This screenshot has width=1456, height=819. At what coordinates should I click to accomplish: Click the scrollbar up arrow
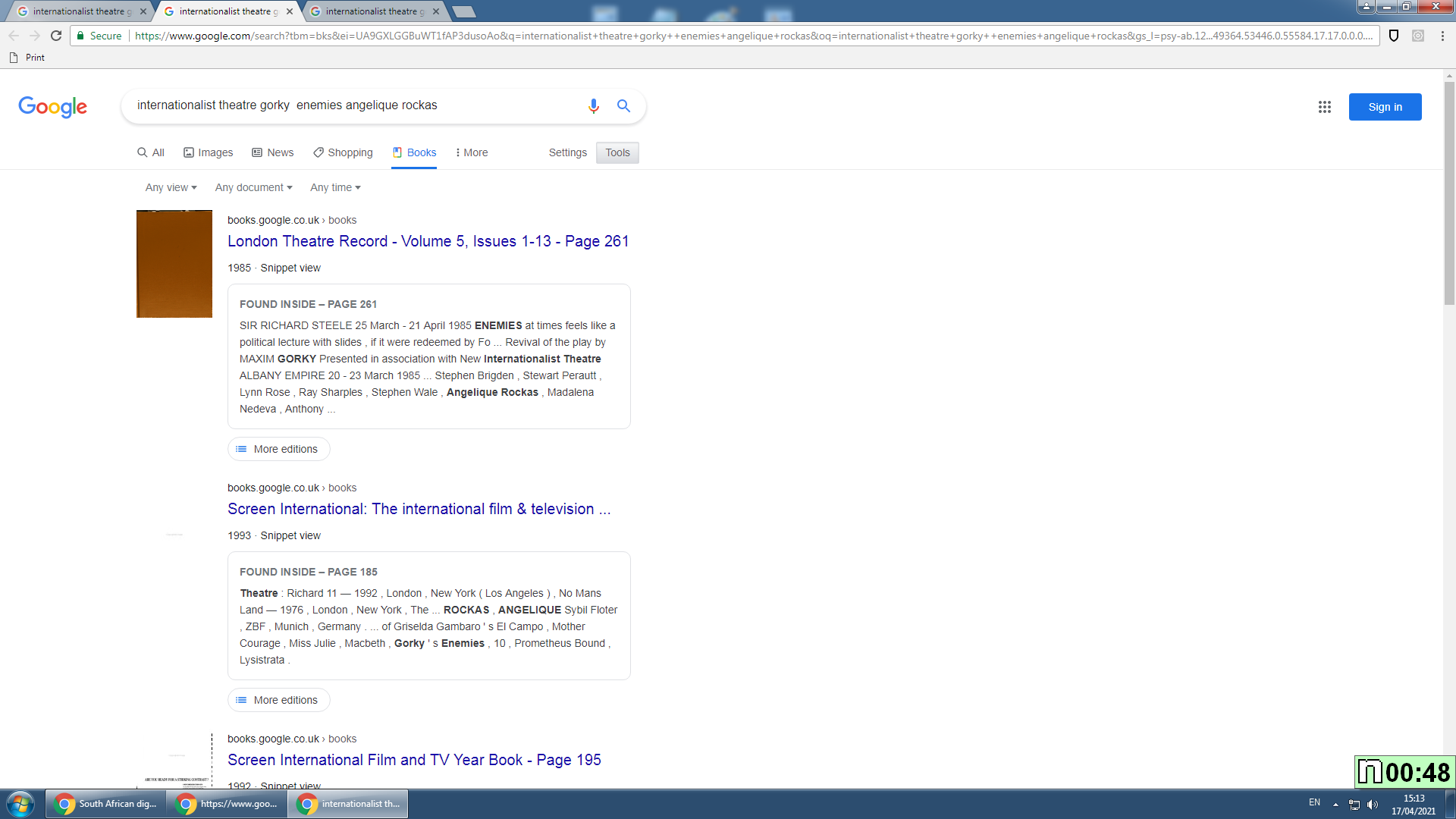1449,76
